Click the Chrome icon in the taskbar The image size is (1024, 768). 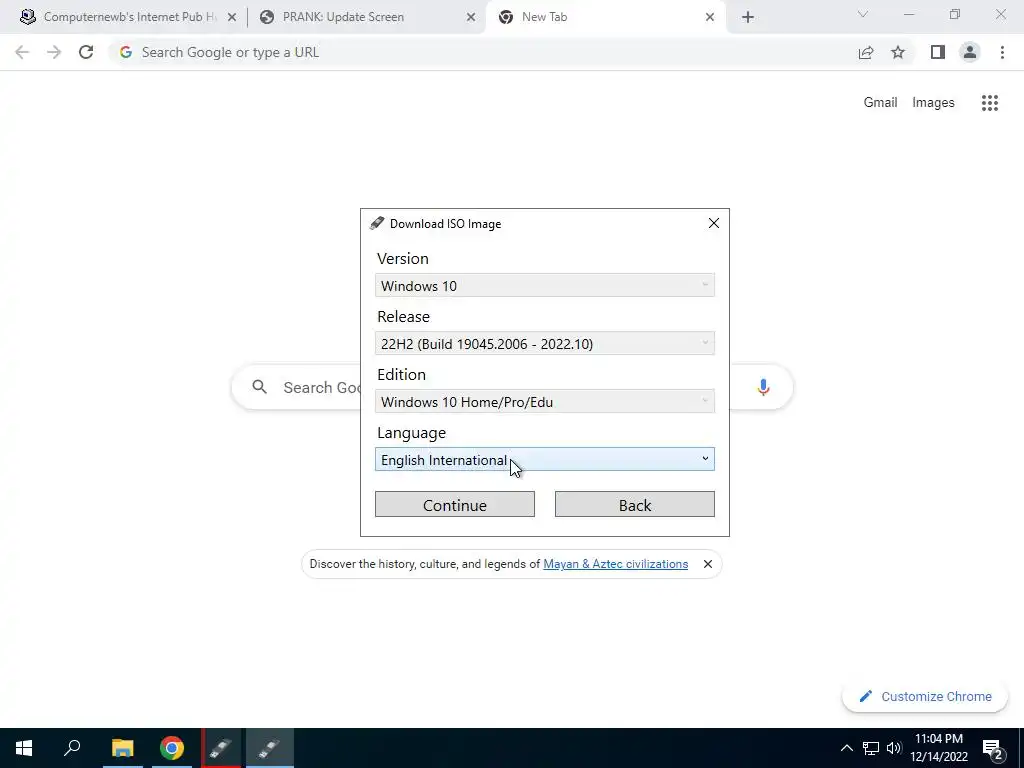(x=172, y=748)
